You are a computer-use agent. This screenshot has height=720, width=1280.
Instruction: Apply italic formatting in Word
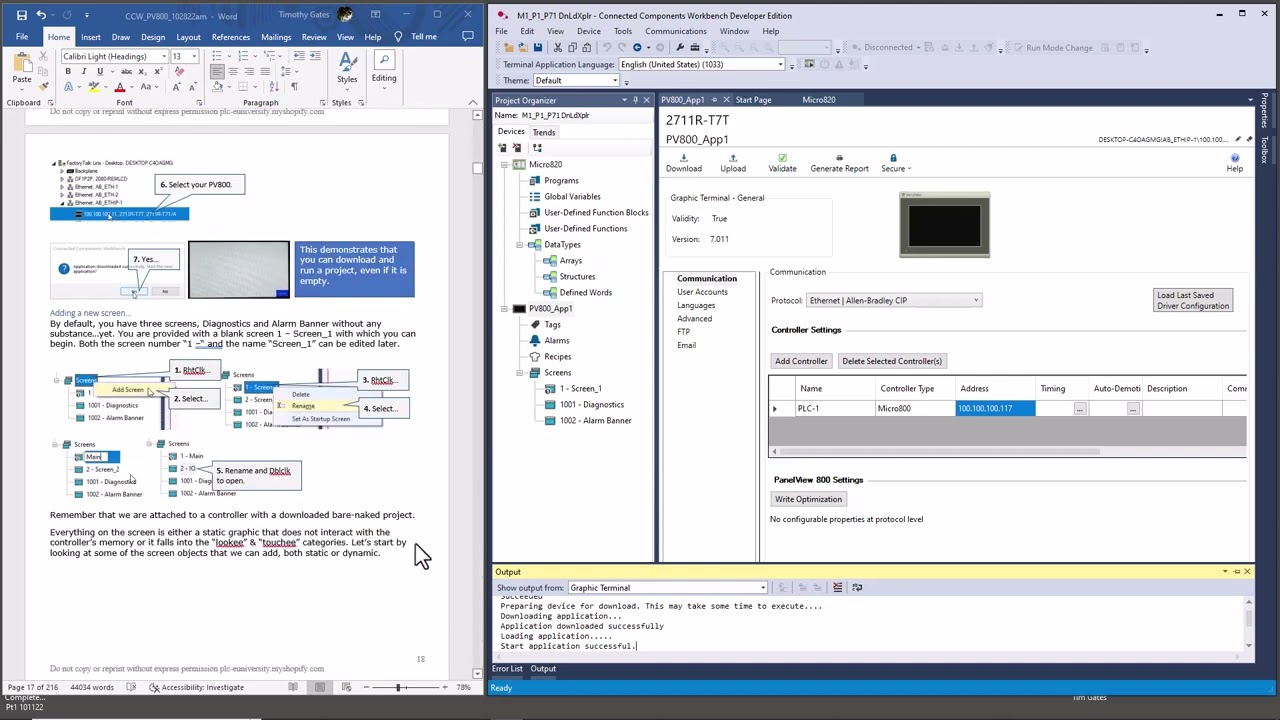coord(84,72)
